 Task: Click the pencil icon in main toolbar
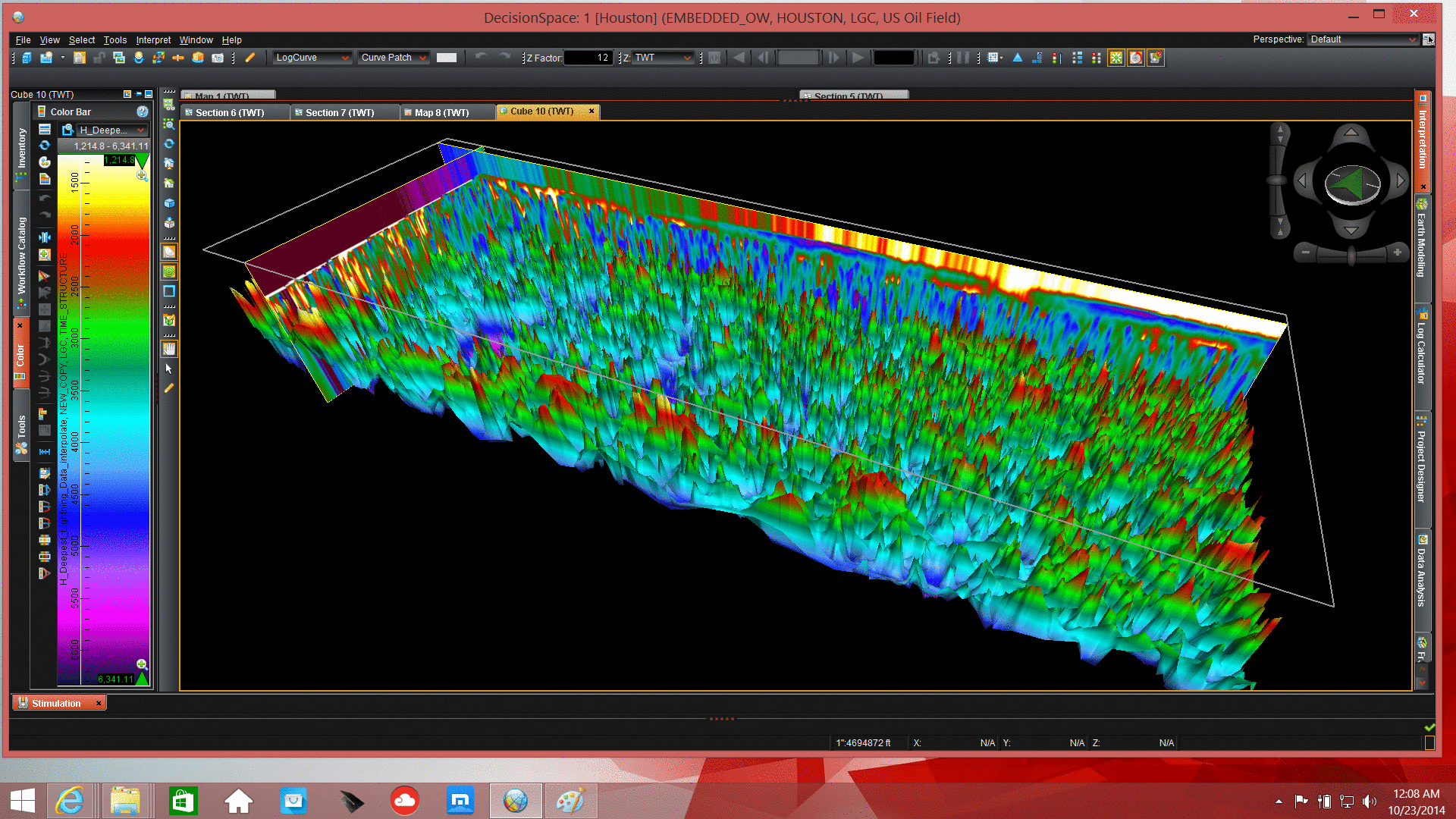coord(249,58)
